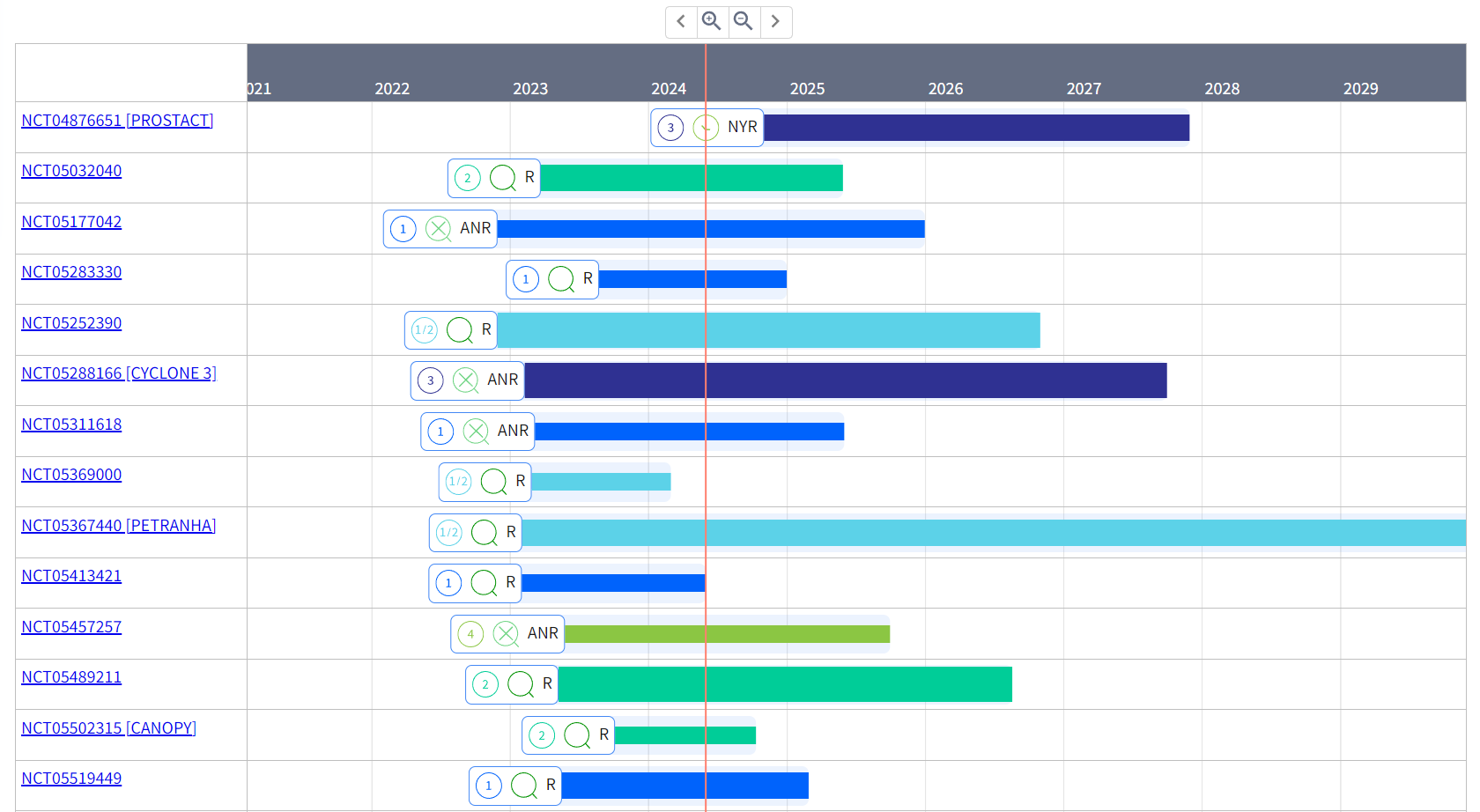The width and height of the screenshot is (1480, 812).
Task: Open trial link NCT05311618
Action: [71, 424]
